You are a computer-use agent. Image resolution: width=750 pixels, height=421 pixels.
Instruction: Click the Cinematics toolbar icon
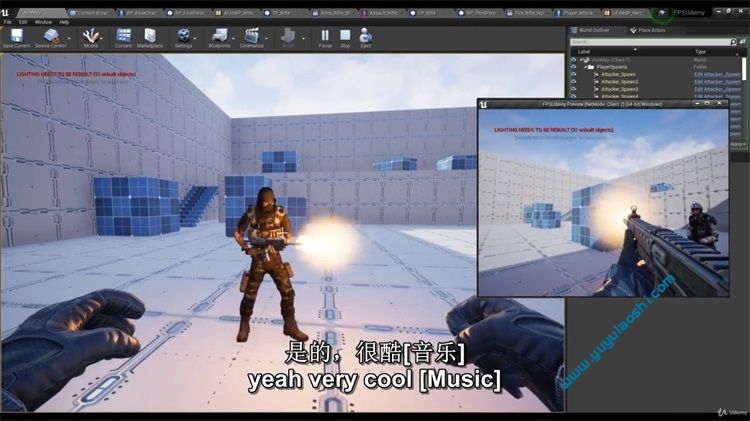coord(252,36)
